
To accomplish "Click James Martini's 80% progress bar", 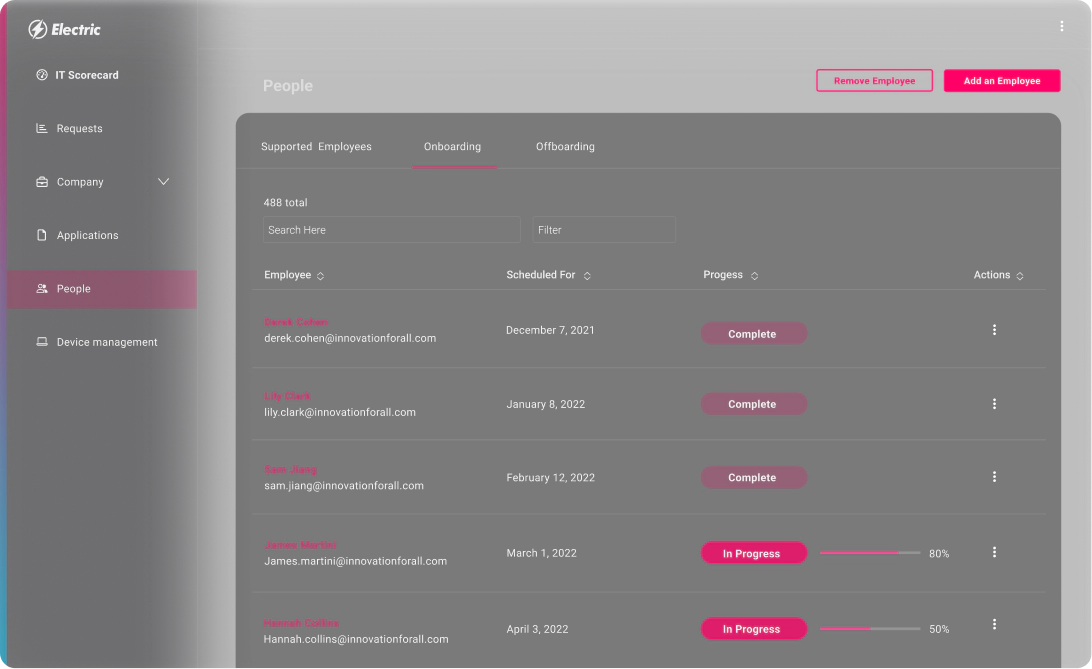I will (869, 552).
